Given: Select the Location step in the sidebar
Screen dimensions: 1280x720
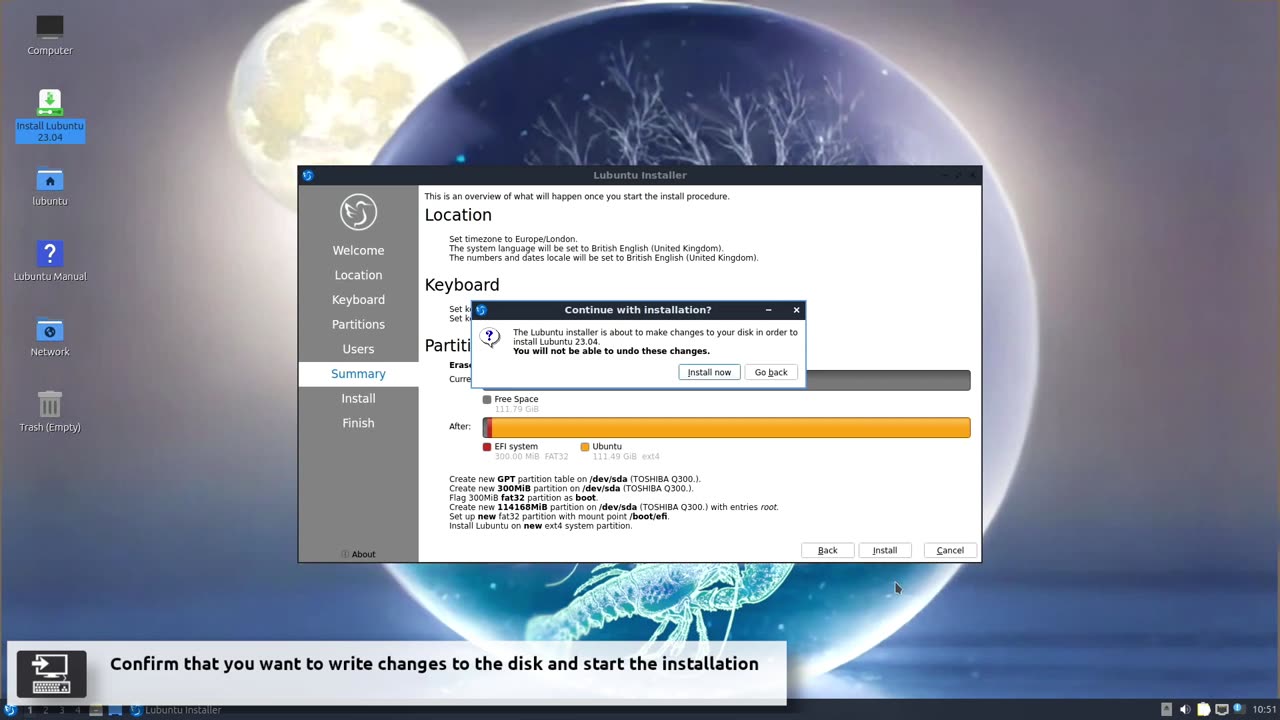Looking at the screenshot, I should [358, 275].
